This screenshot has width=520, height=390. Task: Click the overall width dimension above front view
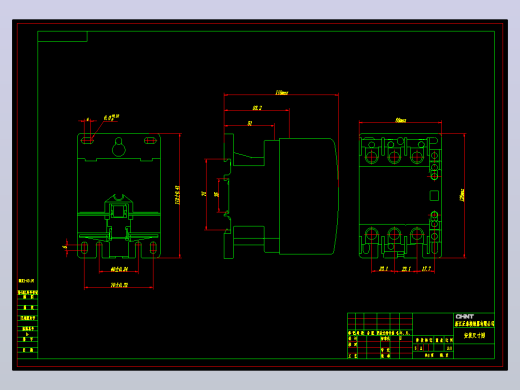tap(401, 120)
